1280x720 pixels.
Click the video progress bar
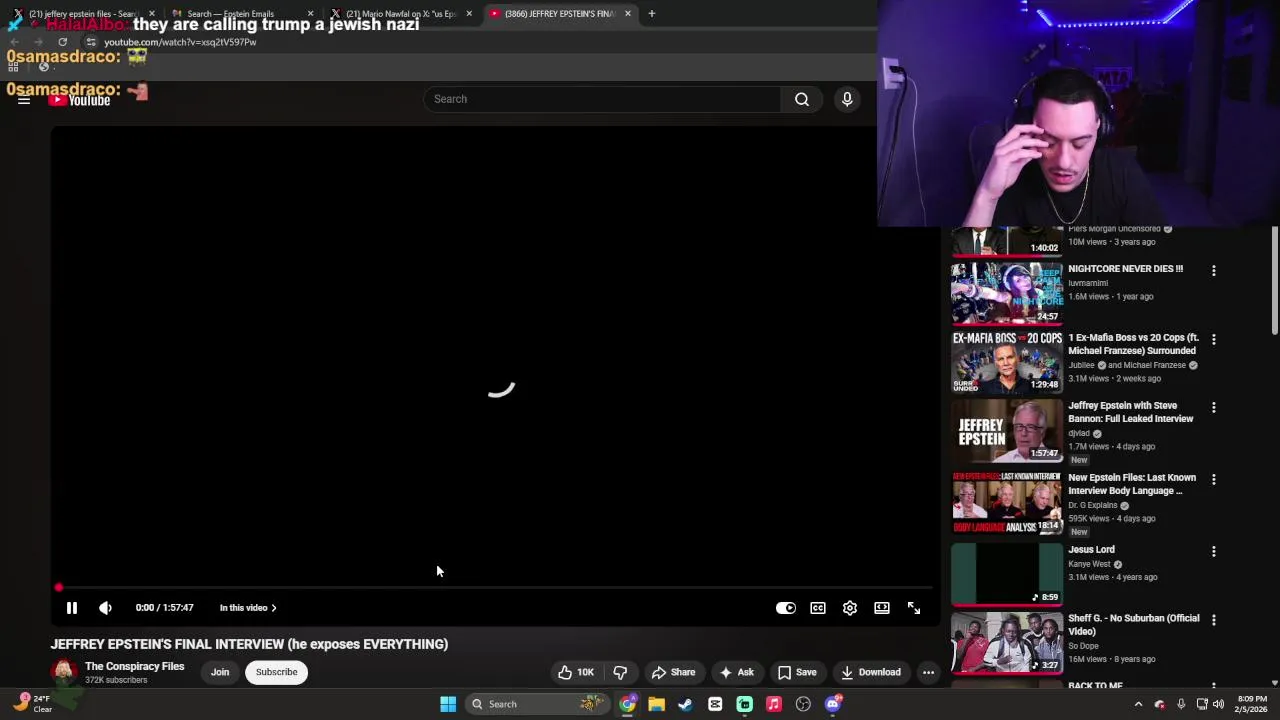495,588
